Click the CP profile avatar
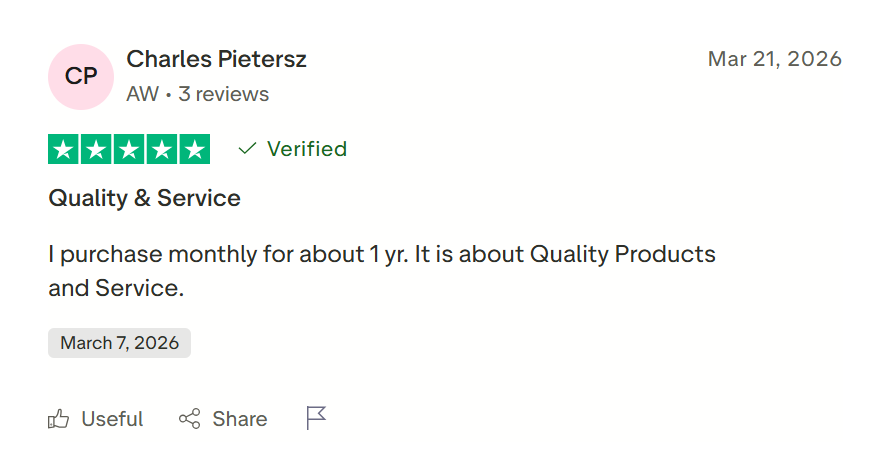The image size is (894, 457). point(81,77)
